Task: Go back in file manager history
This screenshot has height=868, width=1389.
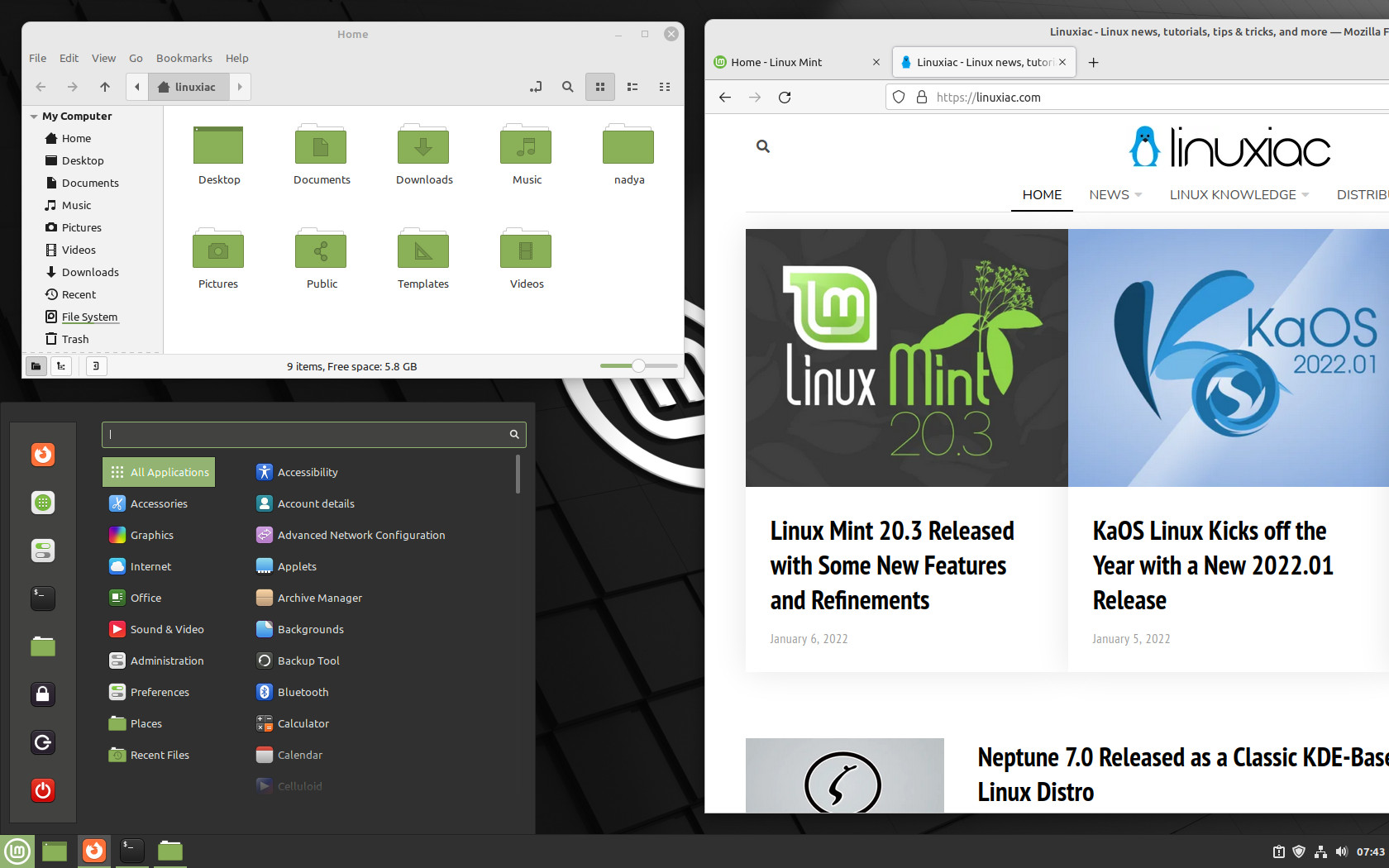Action: pyautogui.click(x=41, y=87)
